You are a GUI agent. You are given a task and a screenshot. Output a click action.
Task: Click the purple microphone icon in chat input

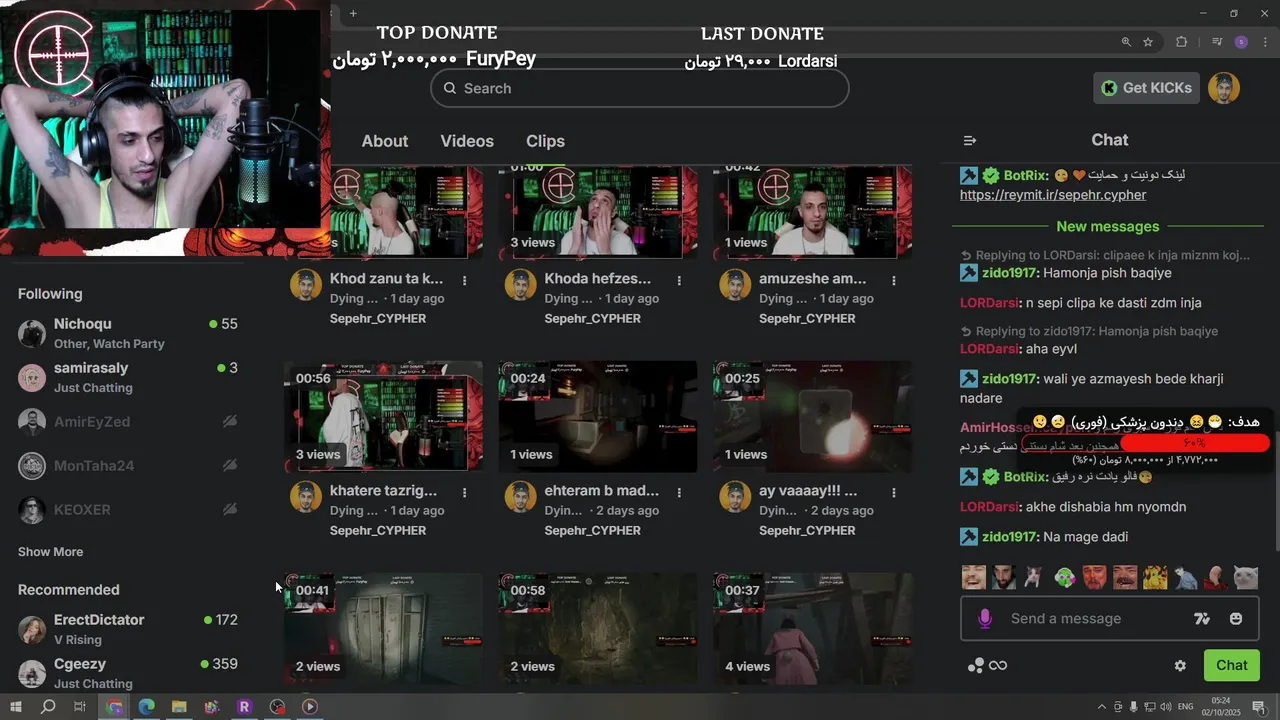985,619
